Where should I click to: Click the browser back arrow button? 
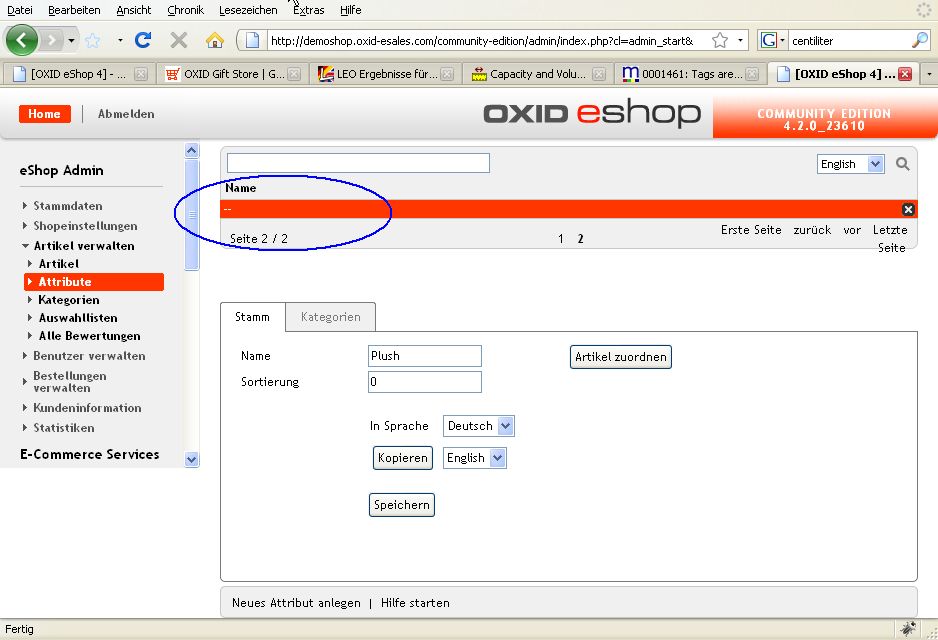click(22, 40)
